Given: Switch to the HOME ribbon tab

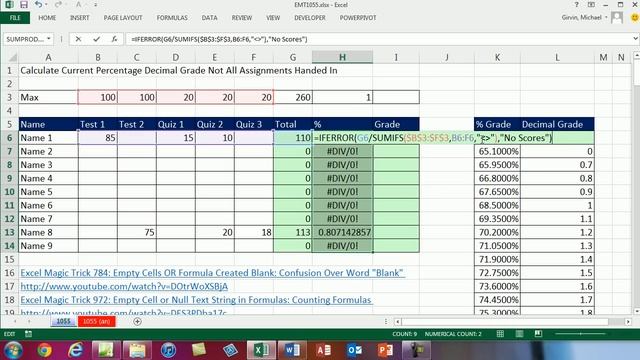Looking at the screenshot, I should (x=47, y=18).
